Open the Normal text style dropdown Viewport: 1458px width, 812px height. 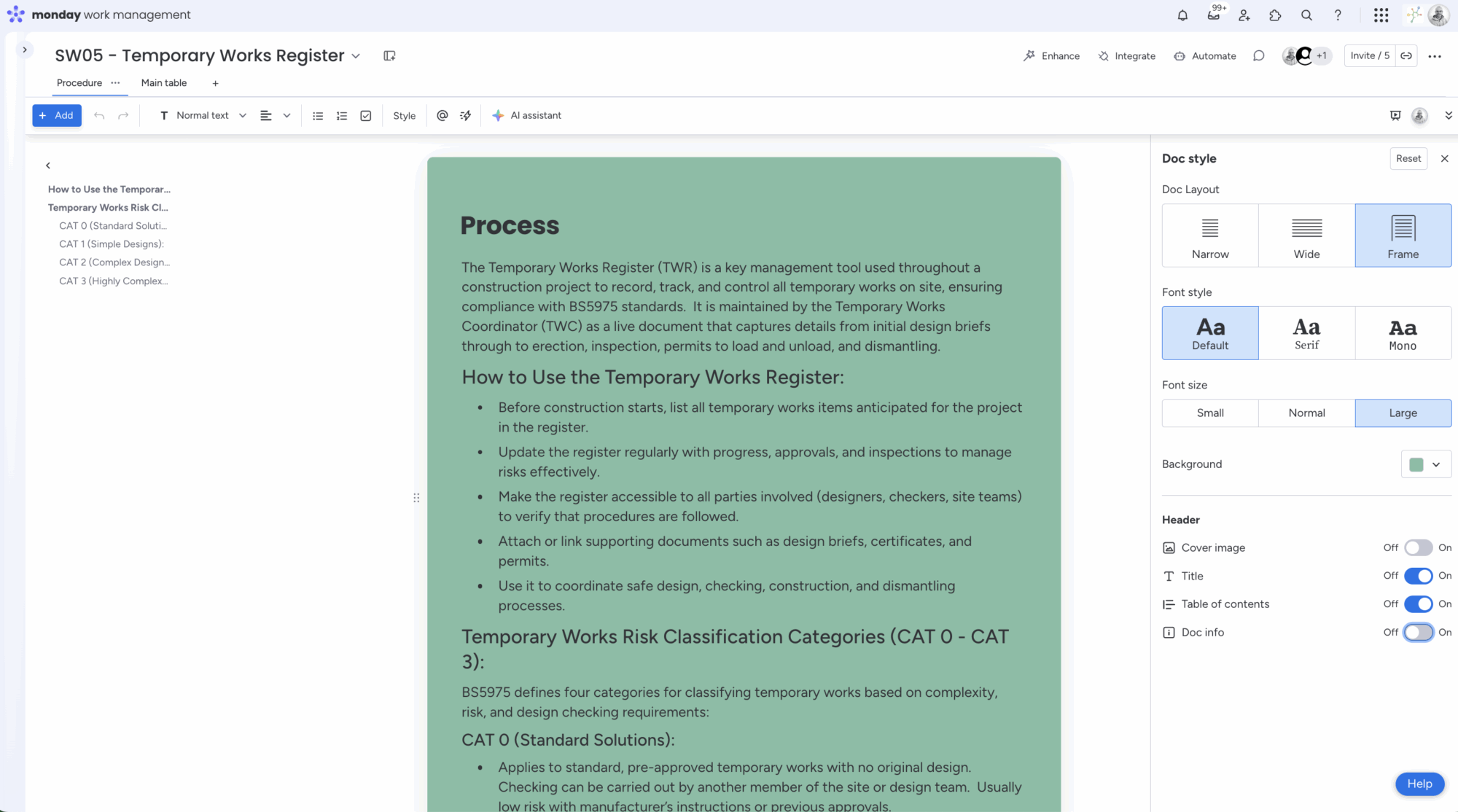click(x=204, y=116)
